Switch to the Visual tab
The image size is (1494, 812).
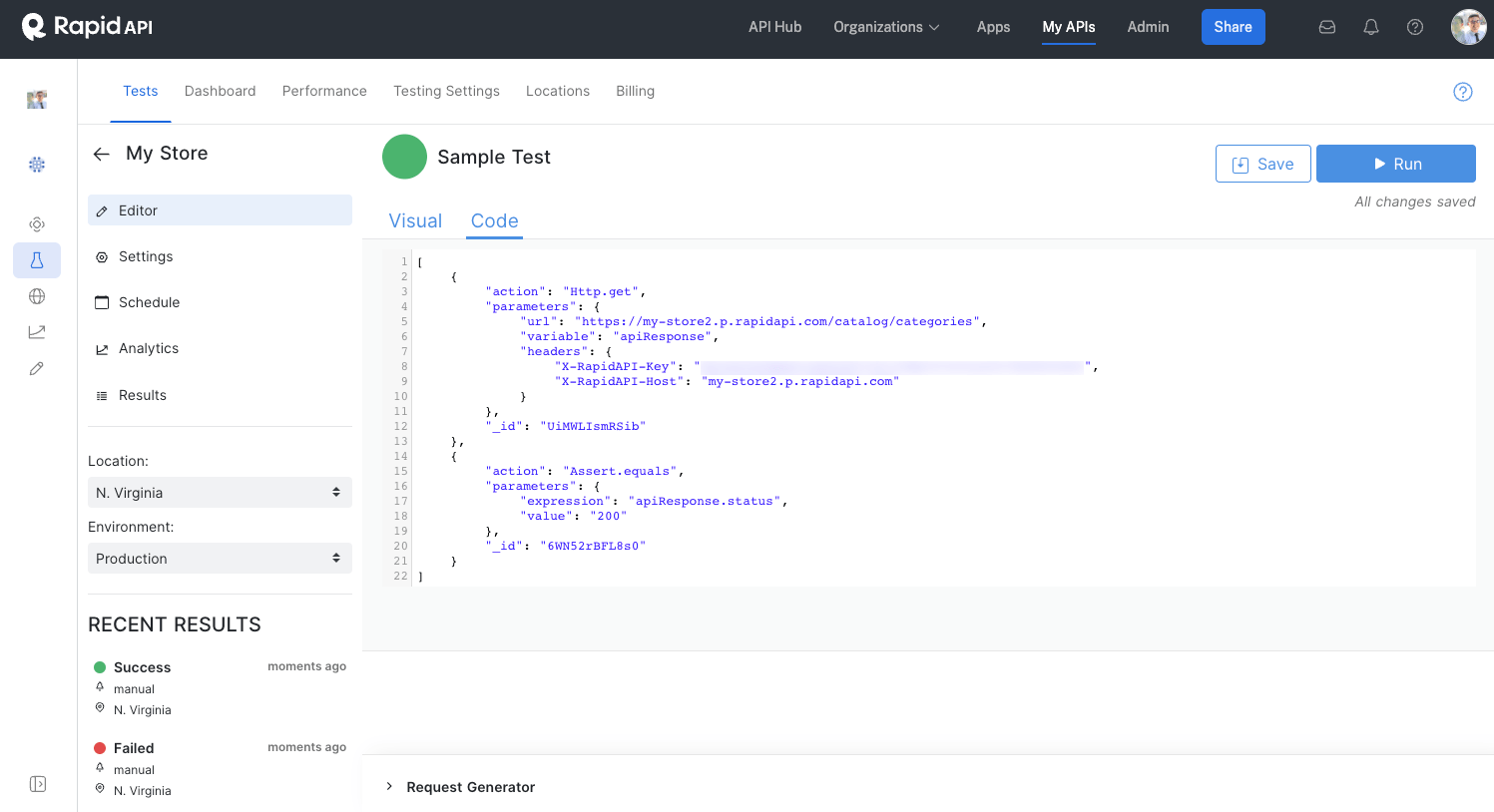[416, 220]
